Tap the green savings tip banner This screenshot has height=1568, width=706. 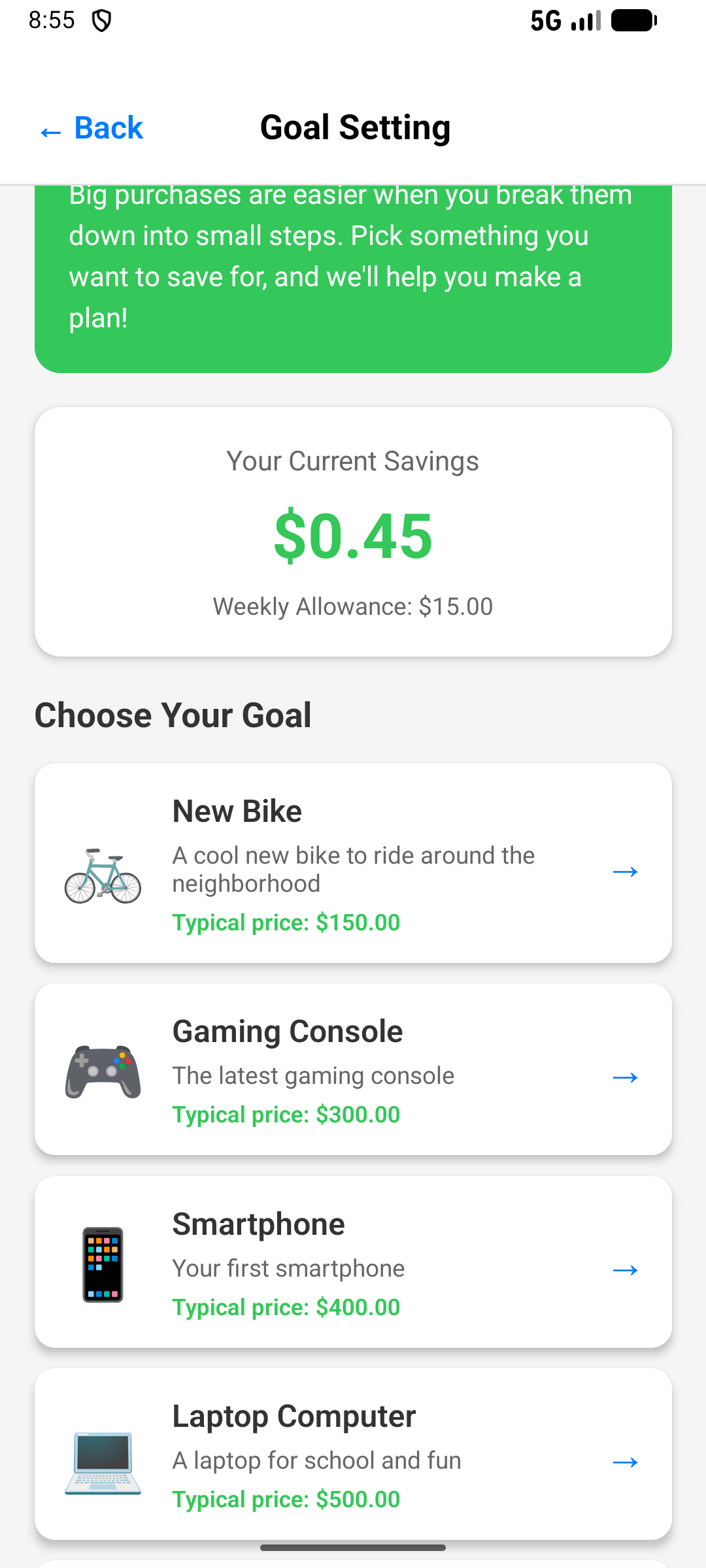click(x=353, y=274)
